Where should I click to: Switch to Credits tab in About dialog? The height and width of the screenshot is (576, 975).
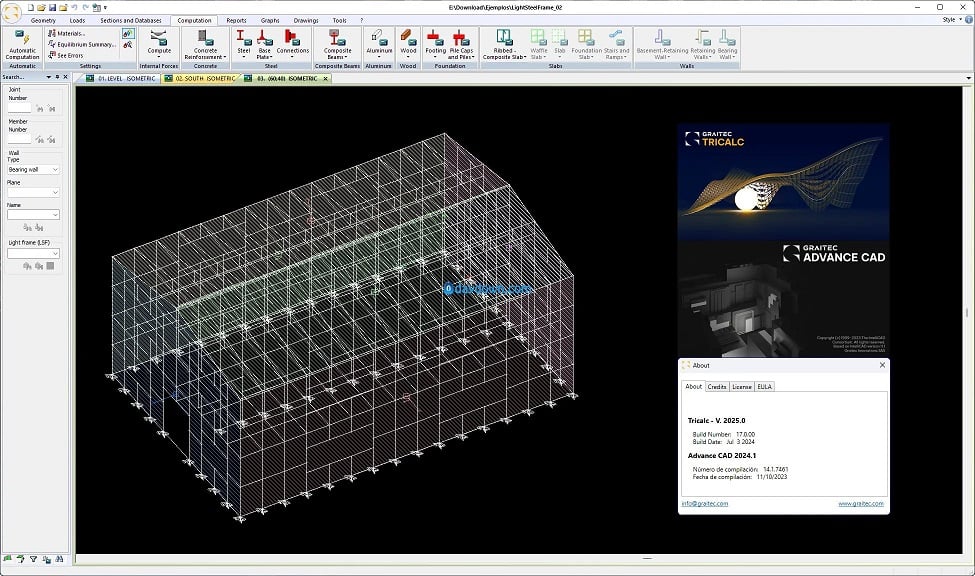(x=717, y=387)
